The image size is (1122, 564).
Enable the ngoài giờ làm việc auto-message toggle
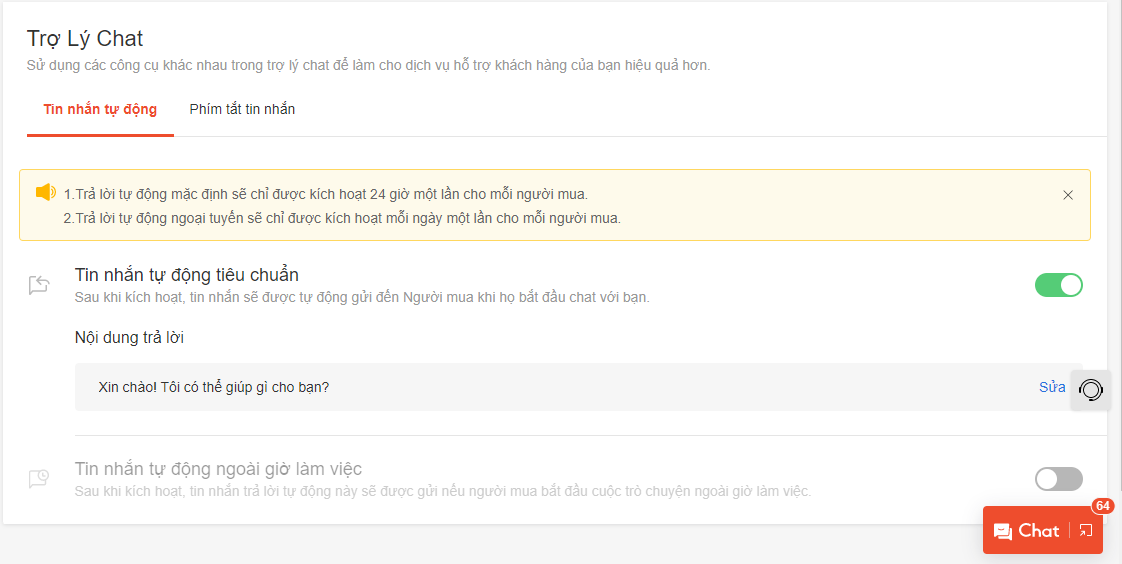[1058, 479]
